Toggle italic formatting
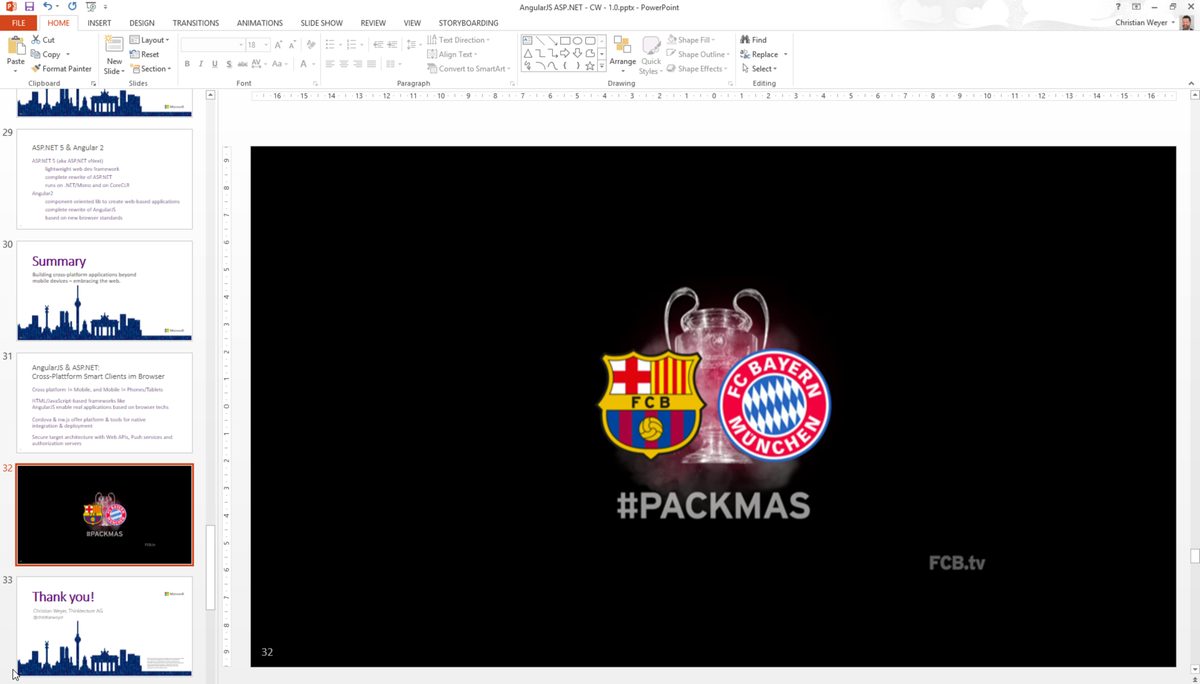Screen dimensions: 1200x684 click(201, 64)
